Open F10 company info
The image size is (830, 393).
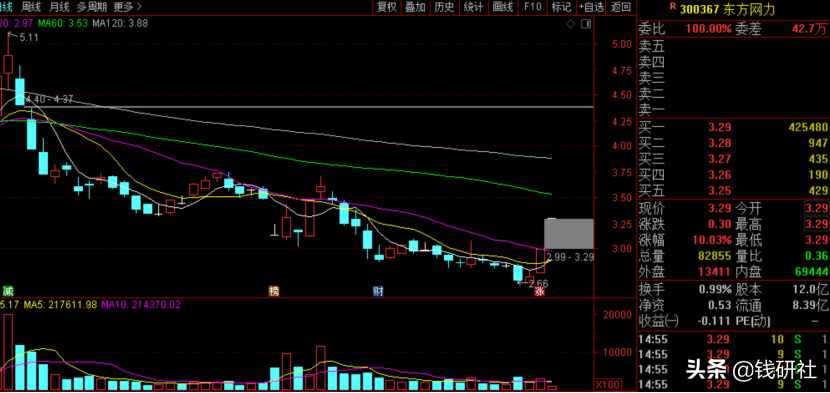[533, 7]
